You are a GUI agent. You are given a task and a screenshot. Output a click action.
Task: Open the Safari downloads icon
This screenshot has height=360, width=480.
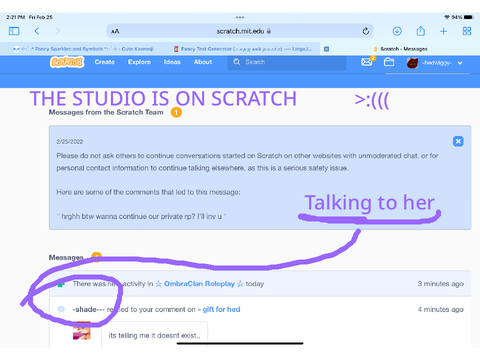pyautogui.click(x=397, y=31)
